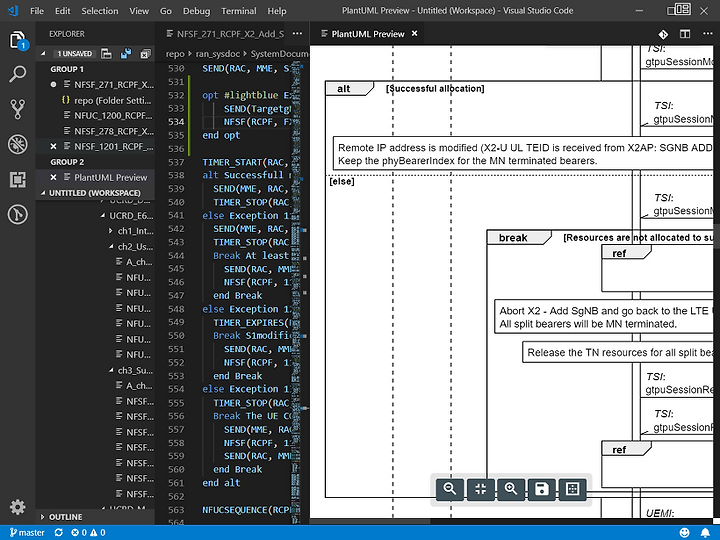Split the PlantUML Preview editor
Screen dimensions: 720x540
pyautogui.click(x=685, y=34)
